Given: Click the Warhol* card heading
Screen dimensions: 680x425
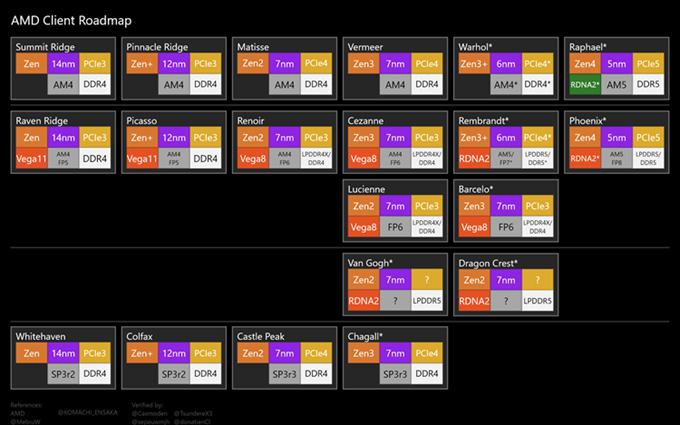Looking at the screenshot, I should point(475,47).
